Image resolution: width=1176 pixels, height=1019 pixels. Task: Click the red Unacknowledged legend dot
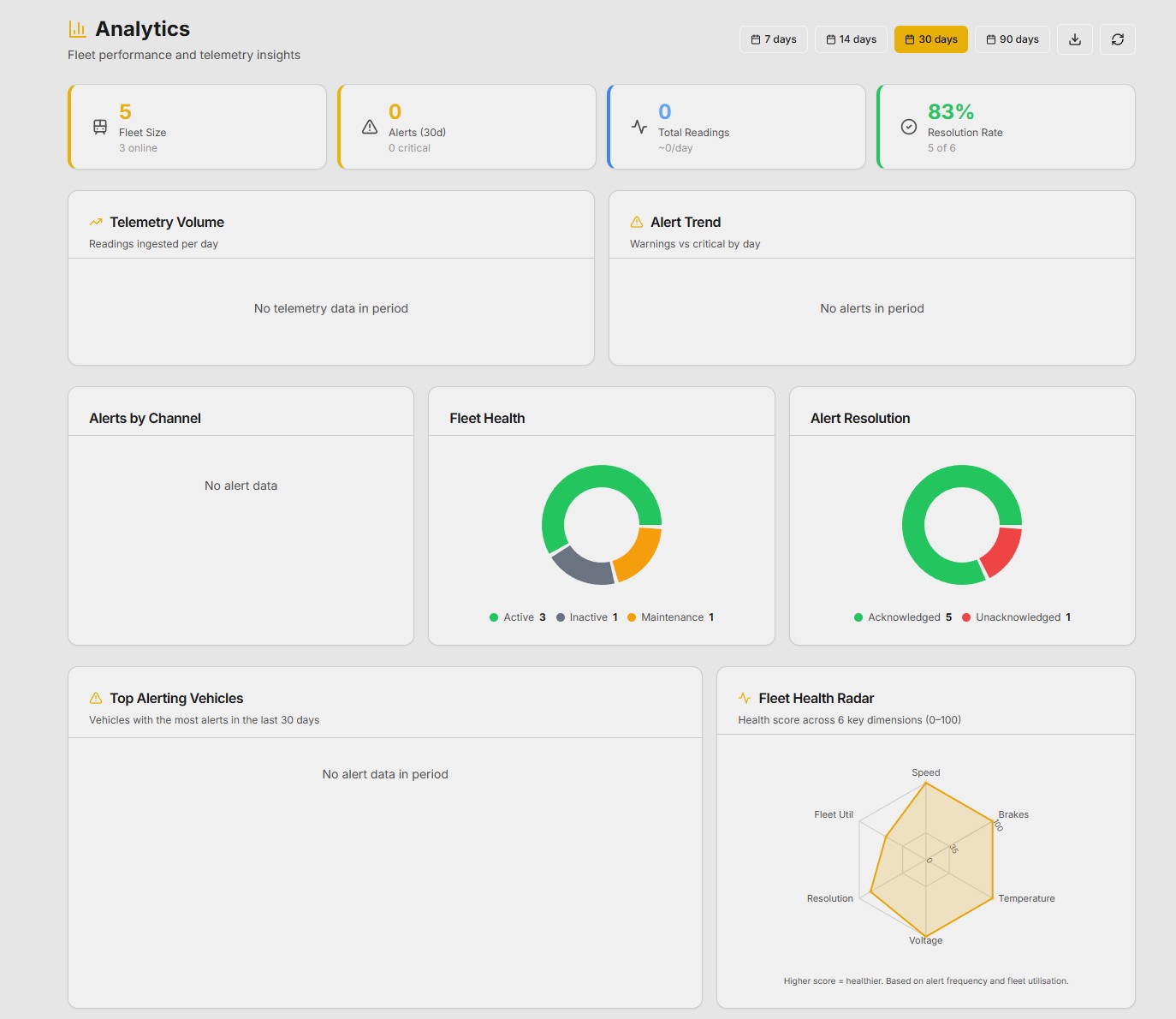pos(966,617)
